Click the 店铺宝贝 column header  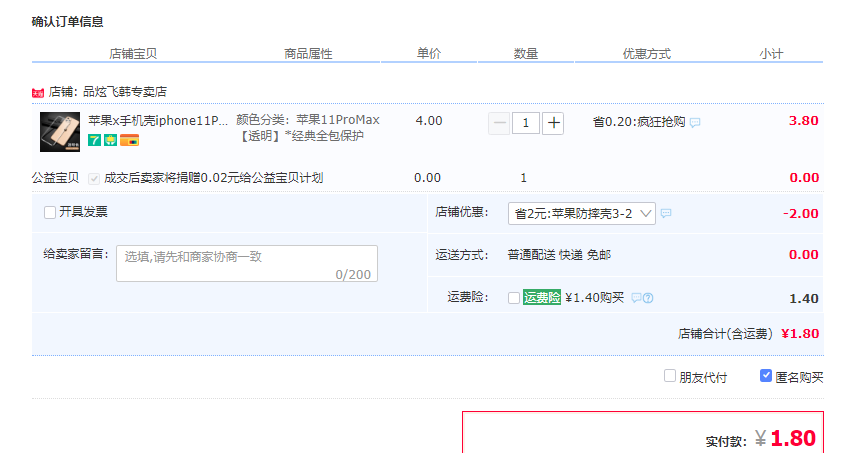(x=133, y=54)
